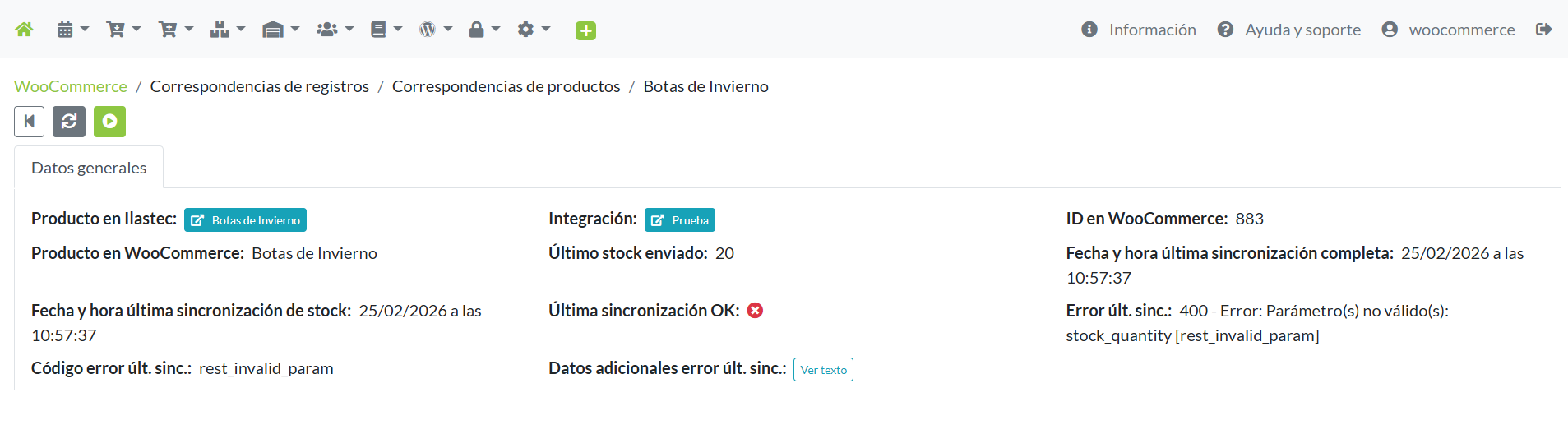Click the green plus quick-add button
Screen dimensions: 1568x448
coord(585,30)
